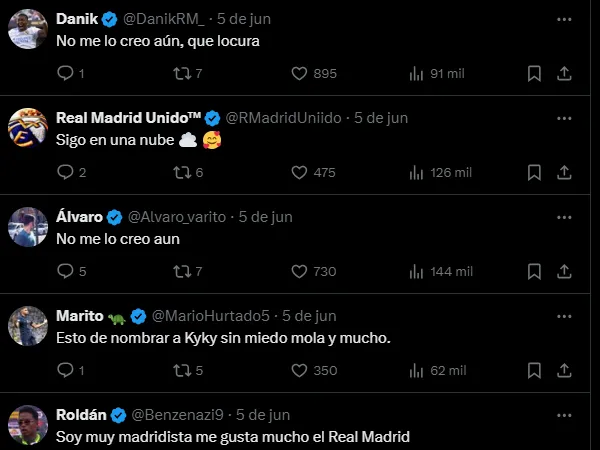Share Álvaro's tweet
Screen dimensions: 600x450
[564, 271]
